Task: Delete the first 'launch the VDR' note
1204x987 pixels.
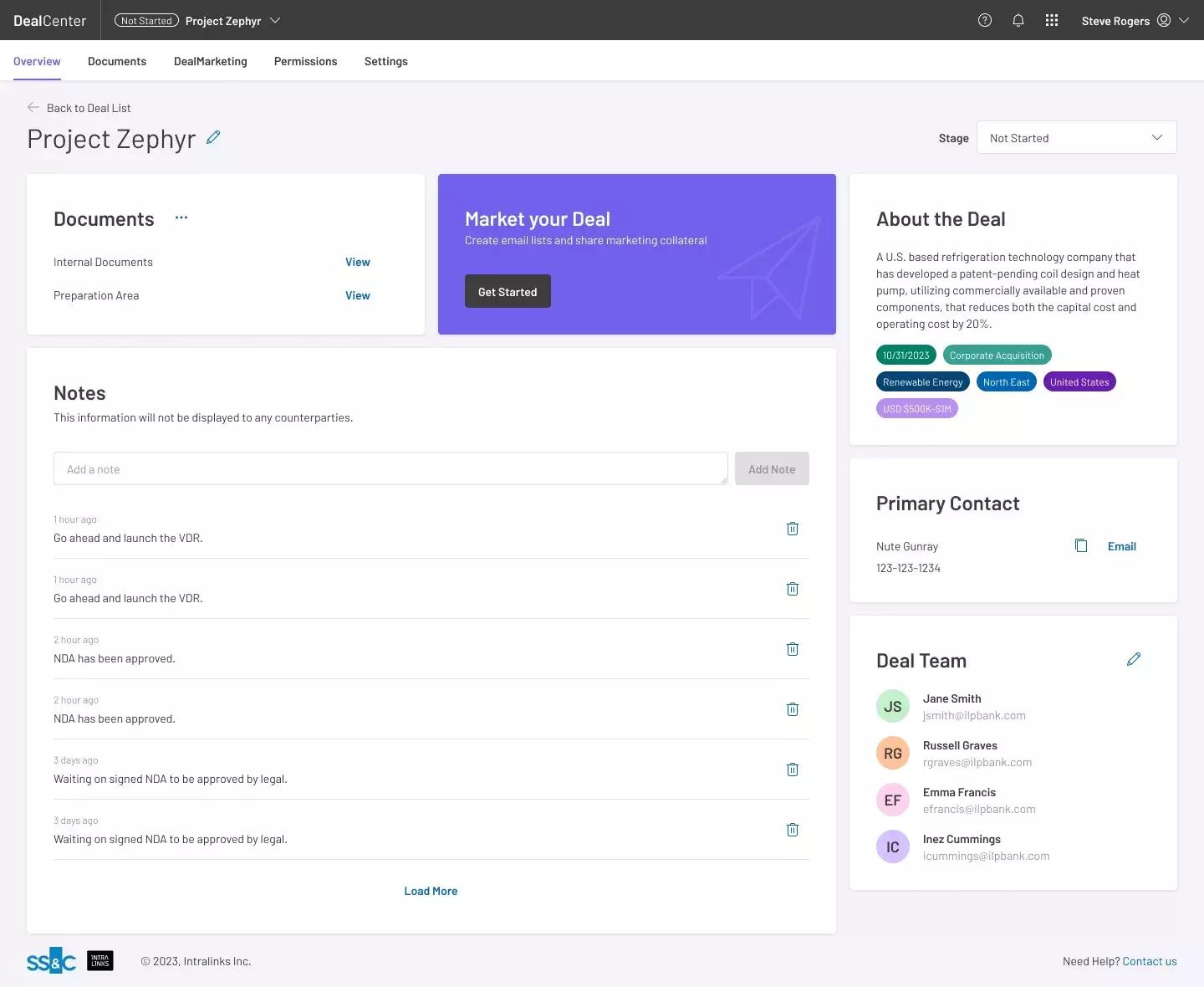Action: coord(793,529)
